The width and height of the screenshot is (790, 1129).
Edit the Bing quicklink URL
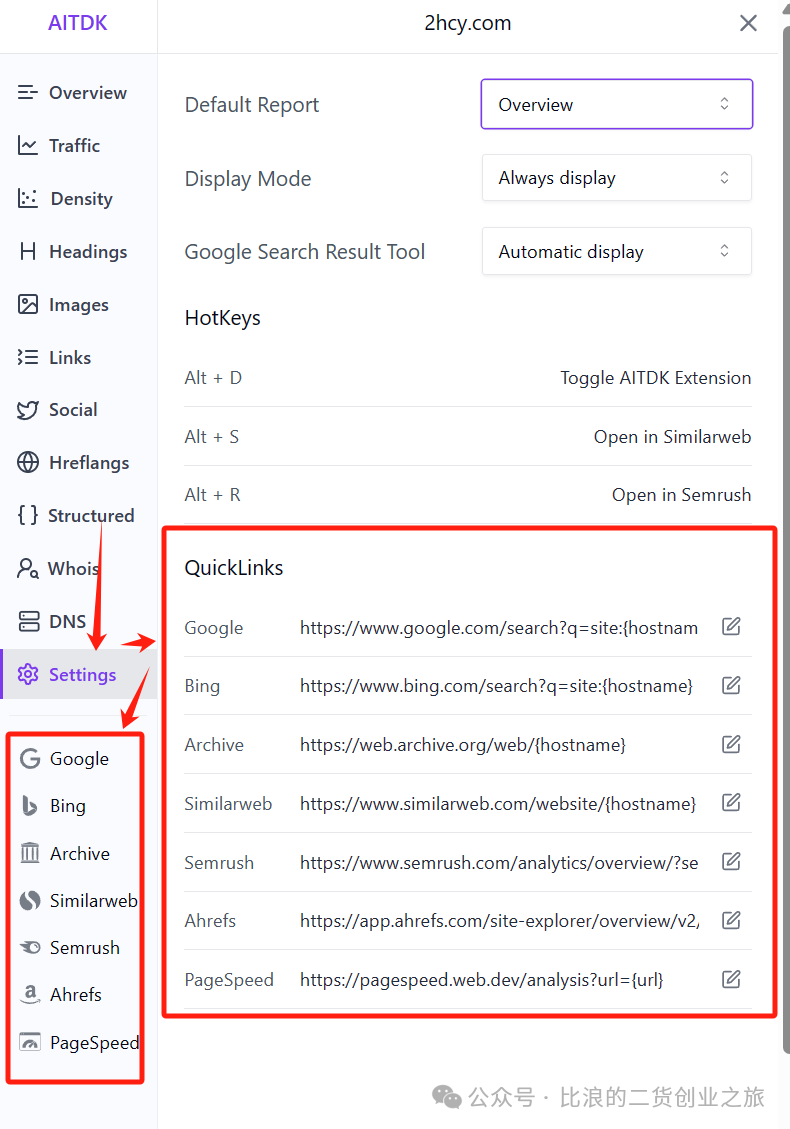(731, 685)
